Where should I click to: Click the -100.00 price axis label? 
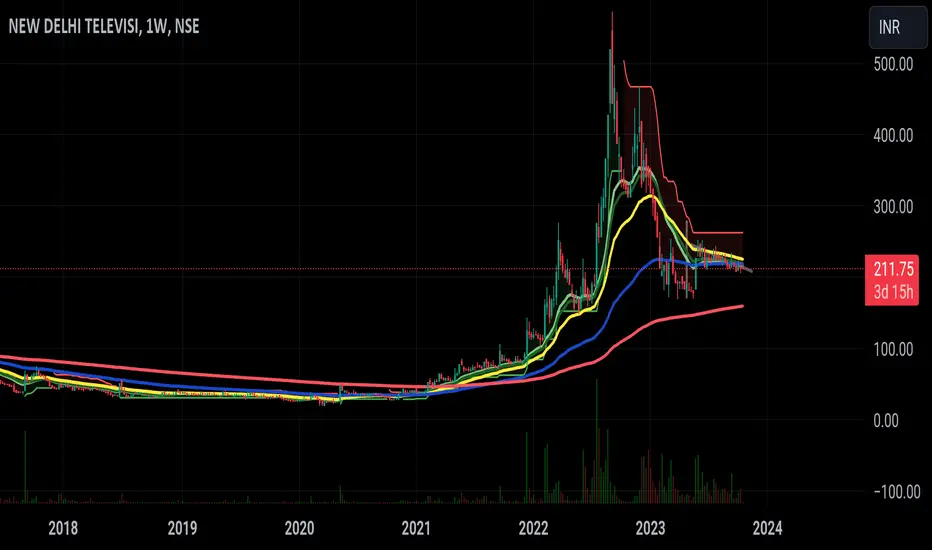(x=897, y=492)
